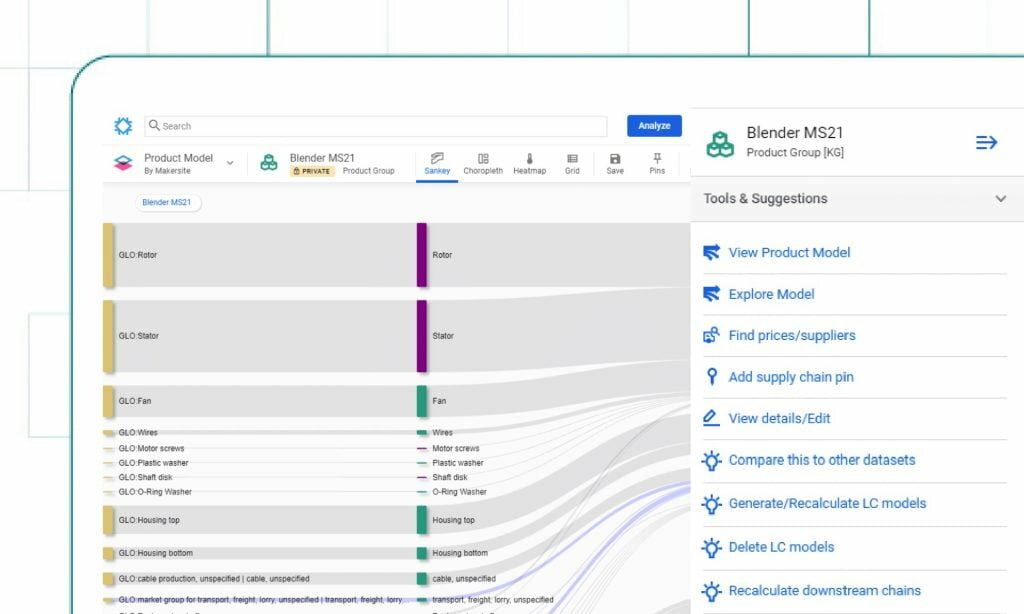Click the Blender MS21 product group icon

click(720, 144)
